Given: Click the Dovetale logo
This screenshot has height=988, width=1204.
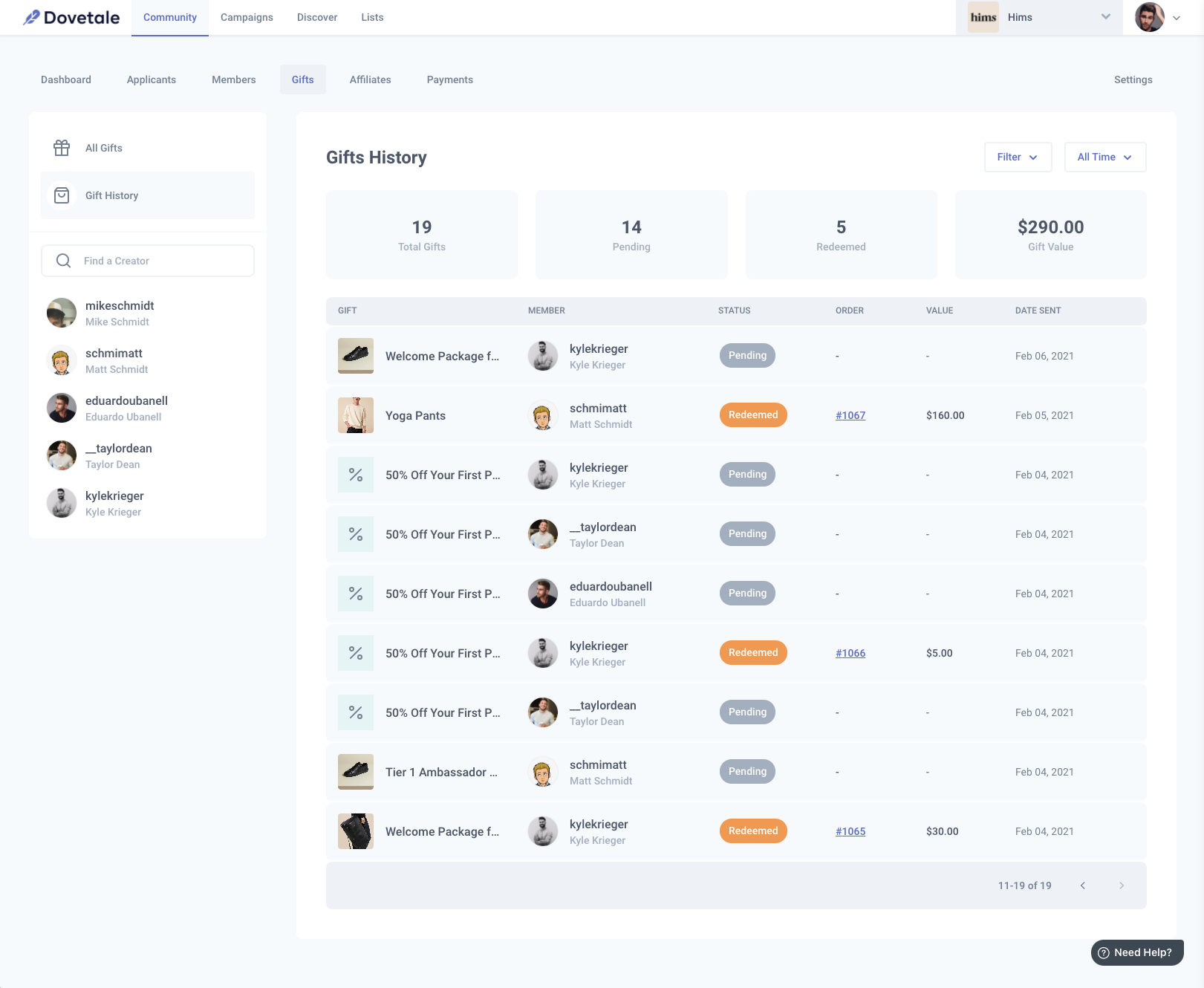Looking at the screenshot, I should [71, 17].
